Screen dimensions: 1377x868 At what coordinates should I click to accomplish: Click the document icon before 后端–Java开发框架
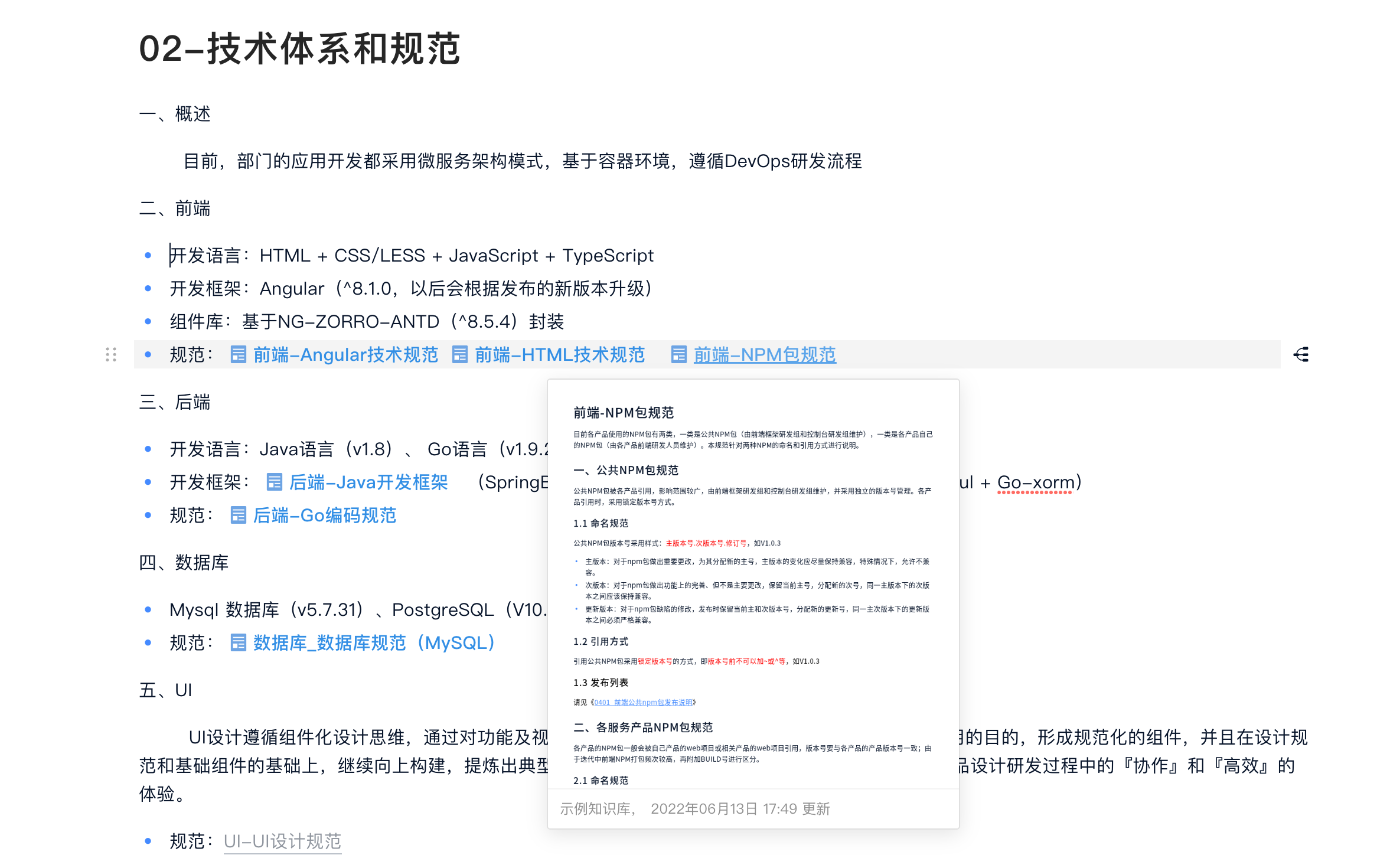tap(274, 482)
